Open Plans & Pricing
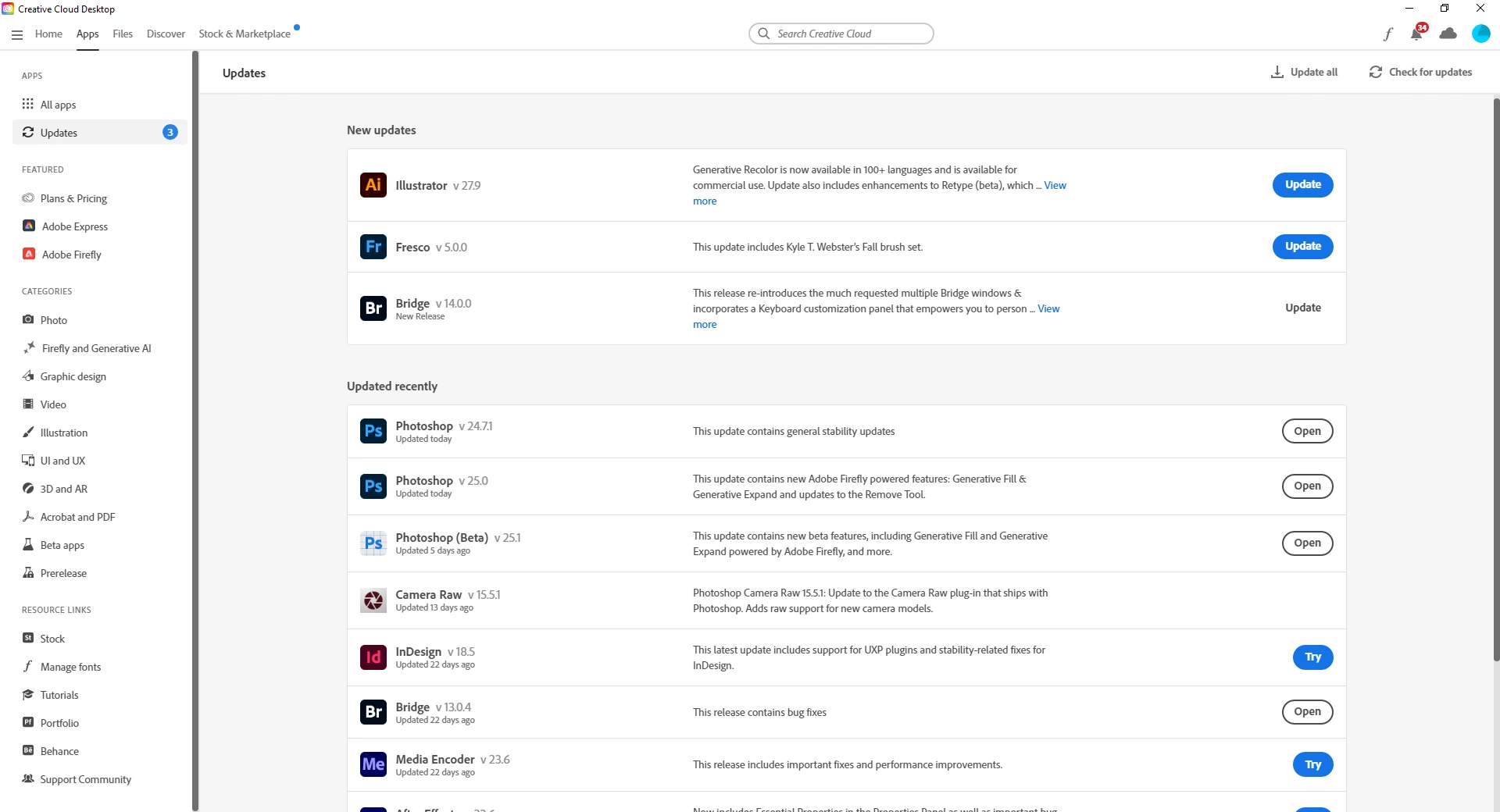Image resolution: width=1500 pixels, height=812 pixels. pyautogui.click(x=73, y=198)
